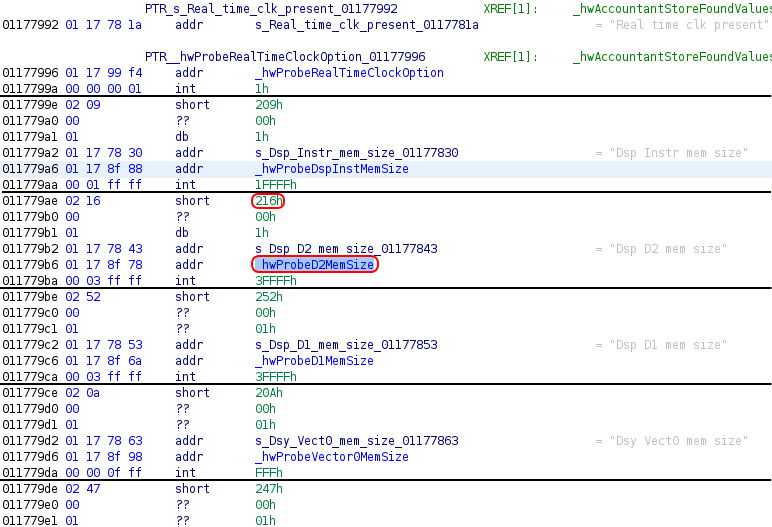The image size is (772, 527).
Task: Select s_Dsy_Vect0_mem_size_01177863 operand
Action: 356,441
